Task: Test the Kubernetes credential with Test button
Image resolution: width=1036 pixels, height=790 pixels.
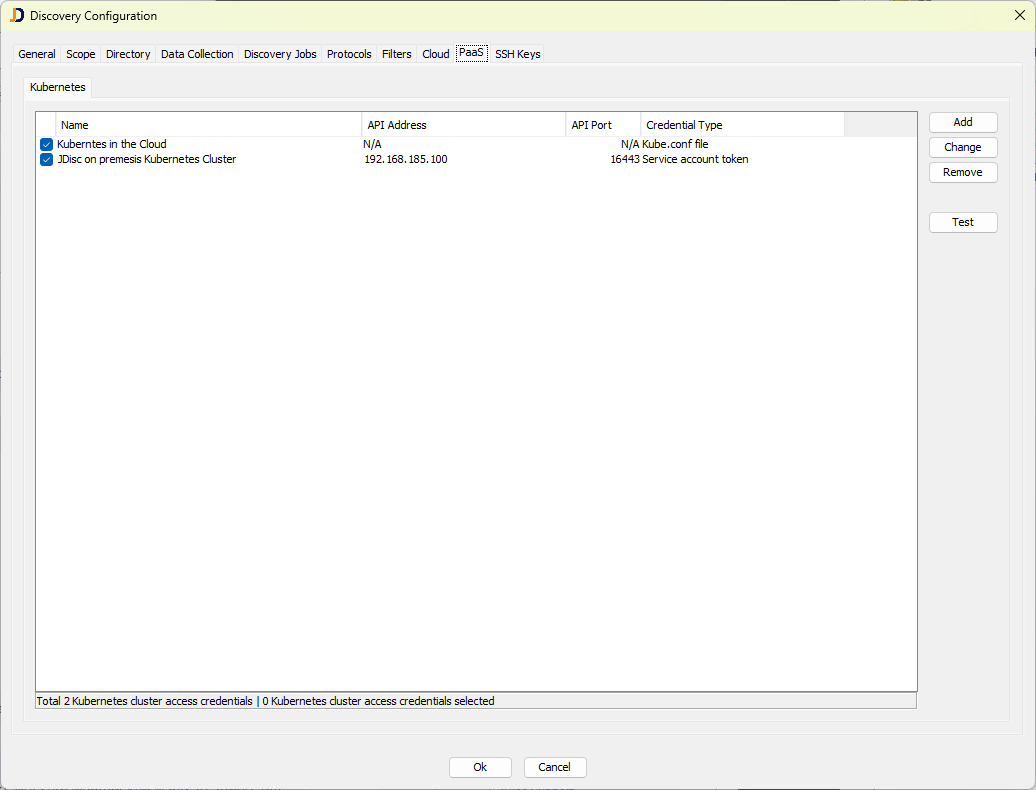Action: (962, 222)
